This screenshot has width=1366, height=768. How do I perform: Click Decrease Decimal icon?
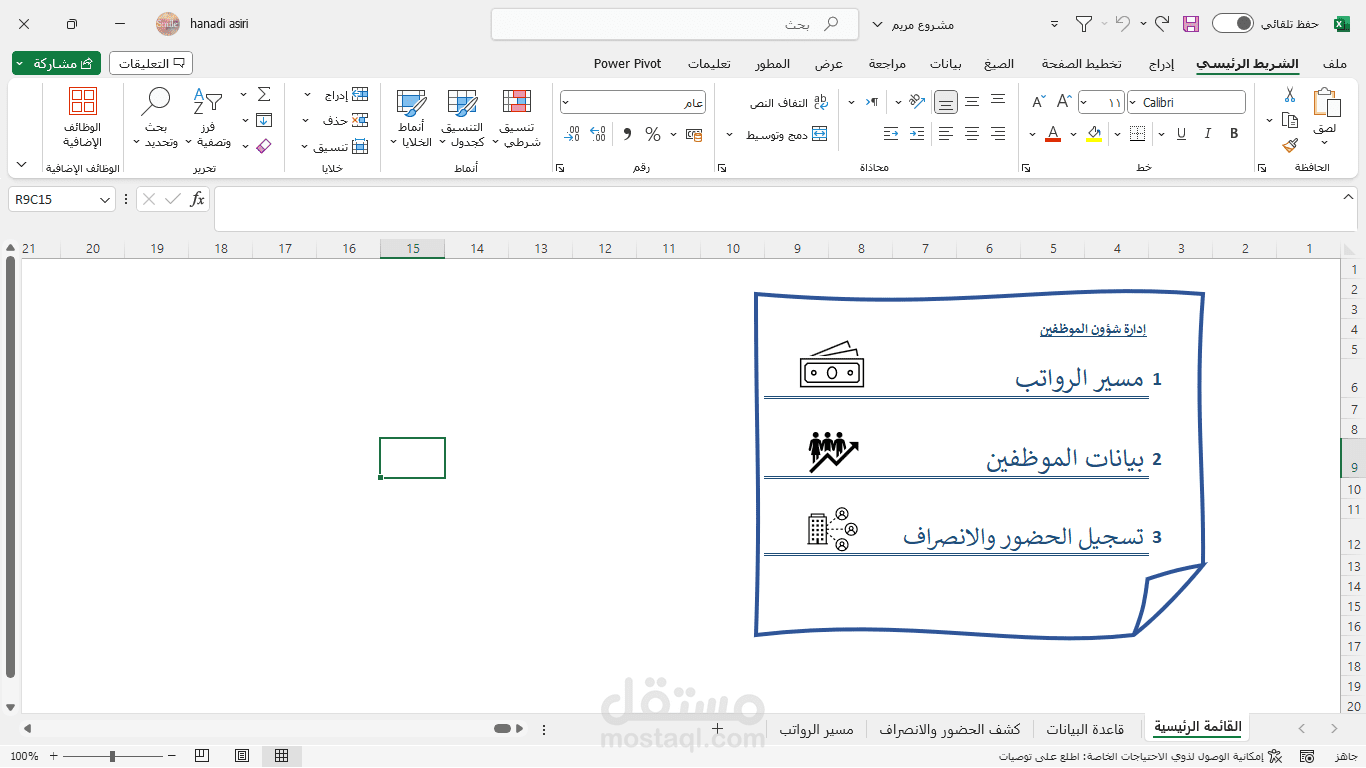[572, 134]
